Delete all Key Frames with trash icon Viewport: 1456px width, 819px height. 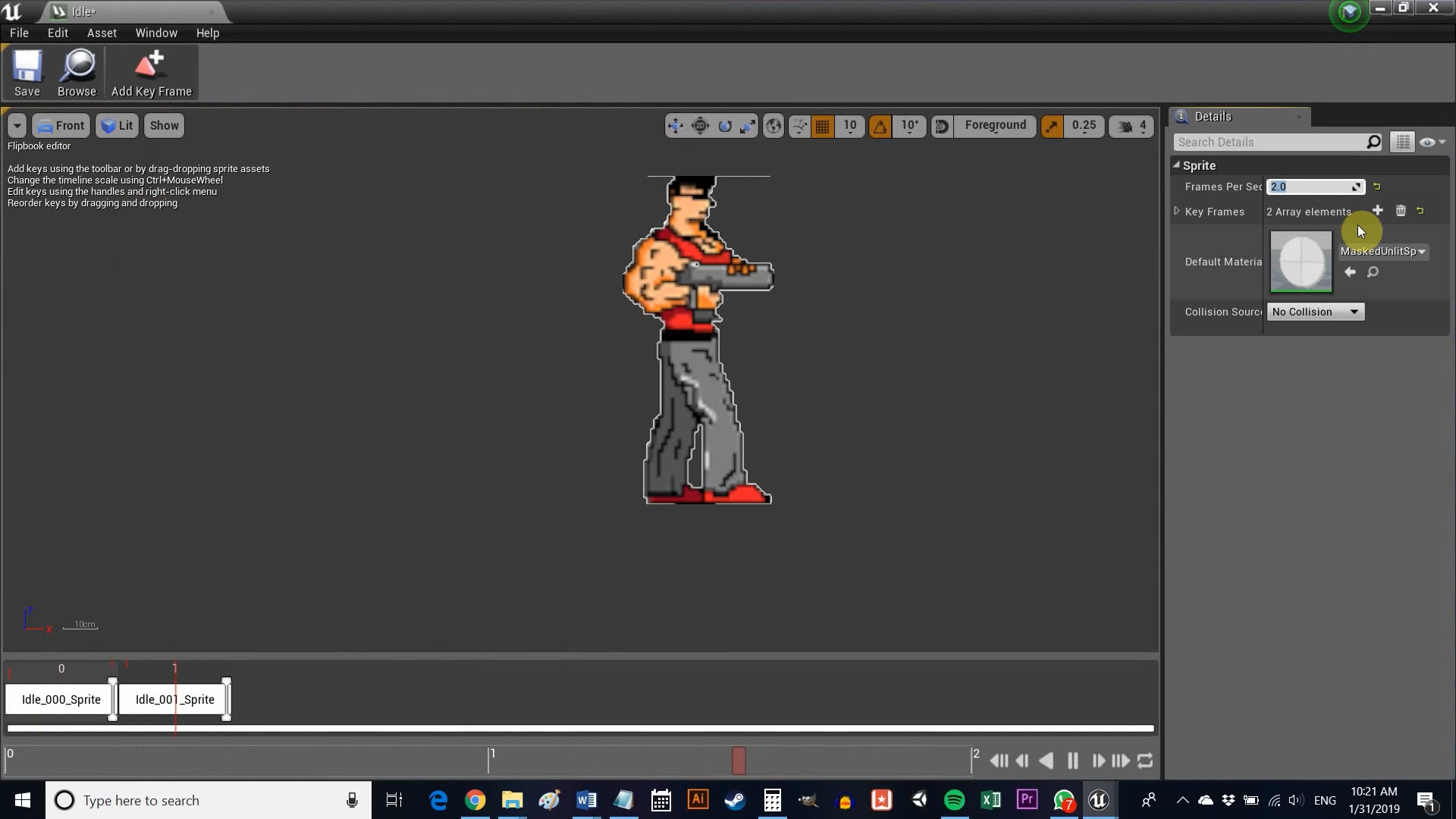click(x=1401, y=211)
